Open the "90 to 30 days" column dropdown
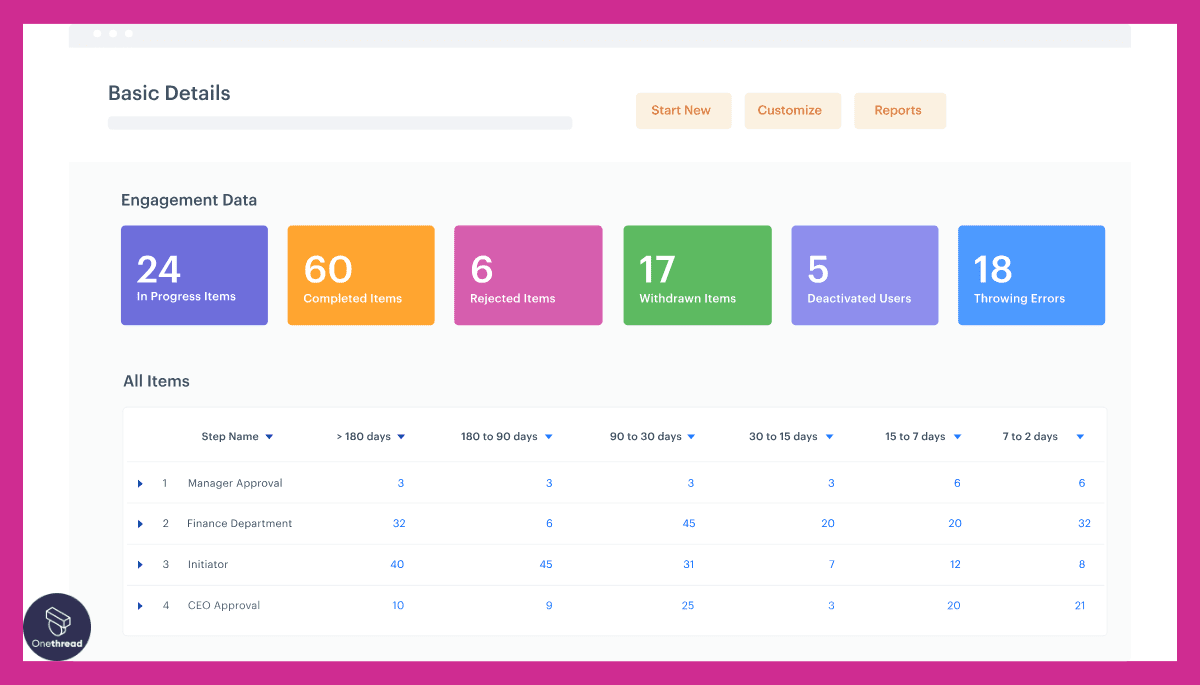 694,436
